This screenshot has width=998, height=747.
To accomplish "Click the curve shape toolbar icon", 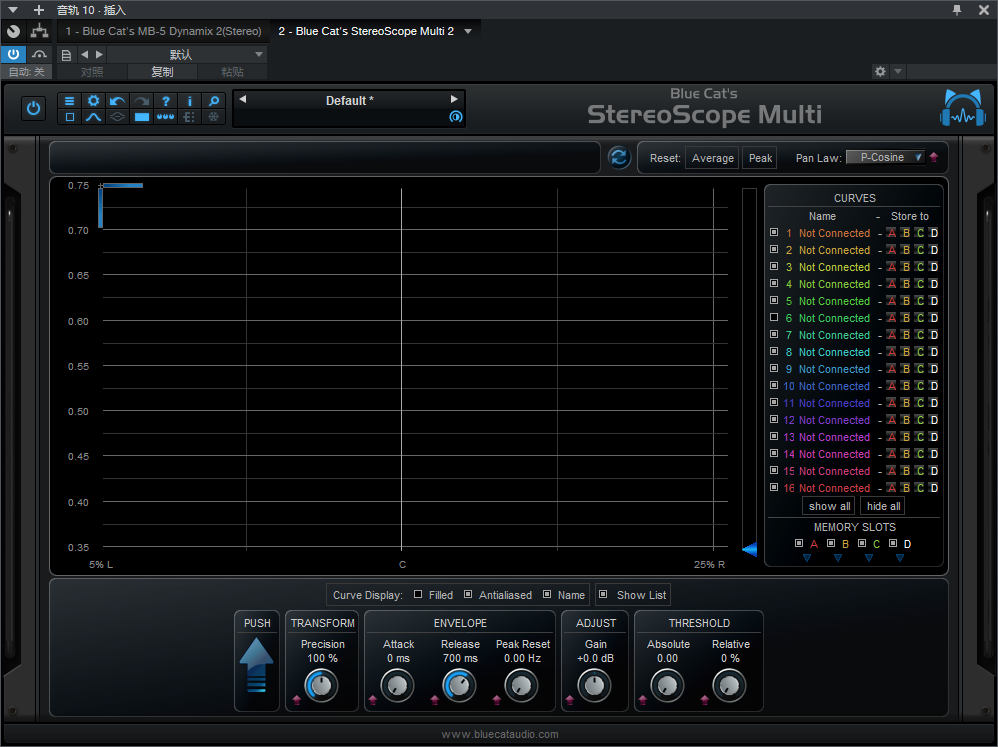I will coord(94,117).
